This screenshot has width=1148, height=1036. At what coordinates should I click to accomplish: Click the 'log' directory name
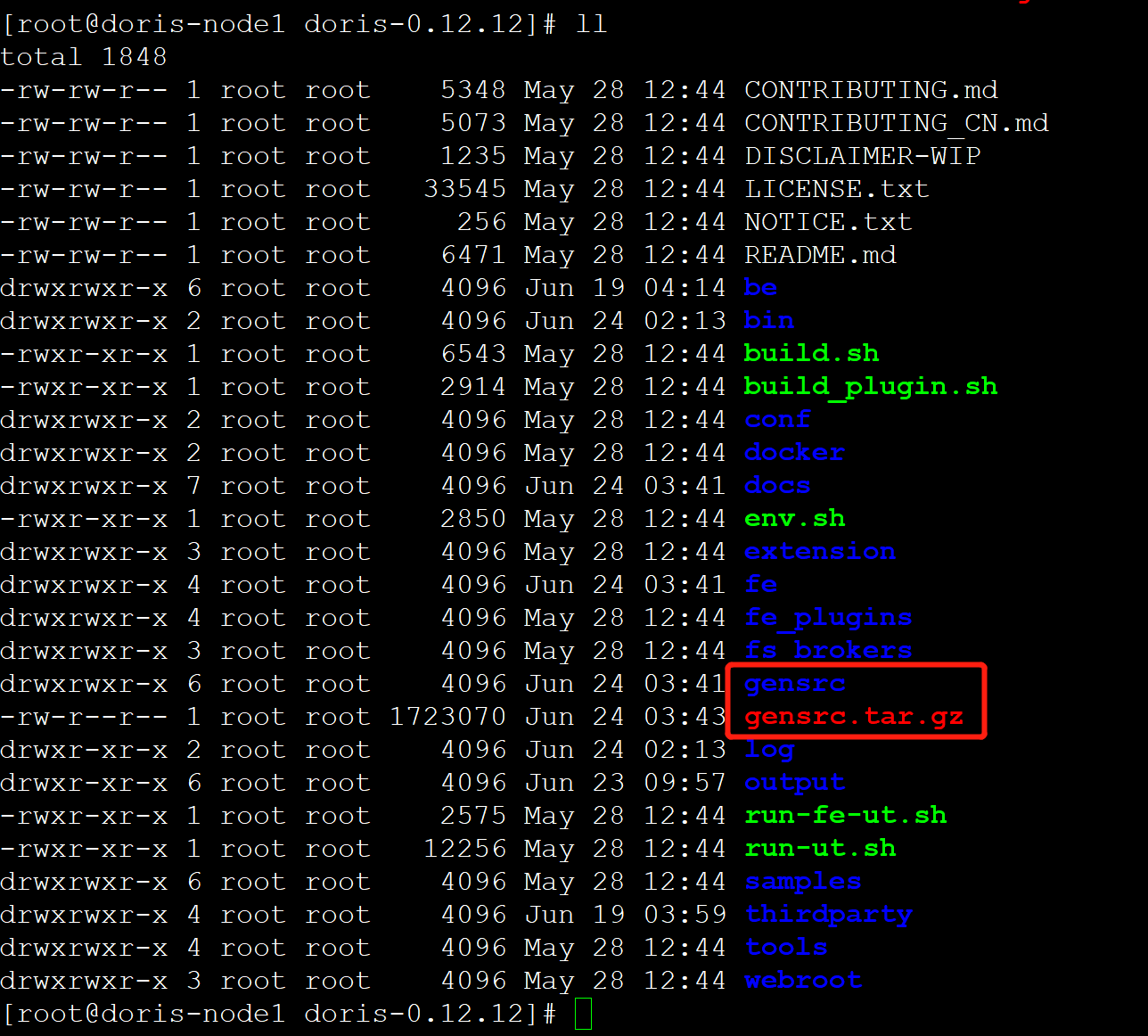tap(769, 750)
